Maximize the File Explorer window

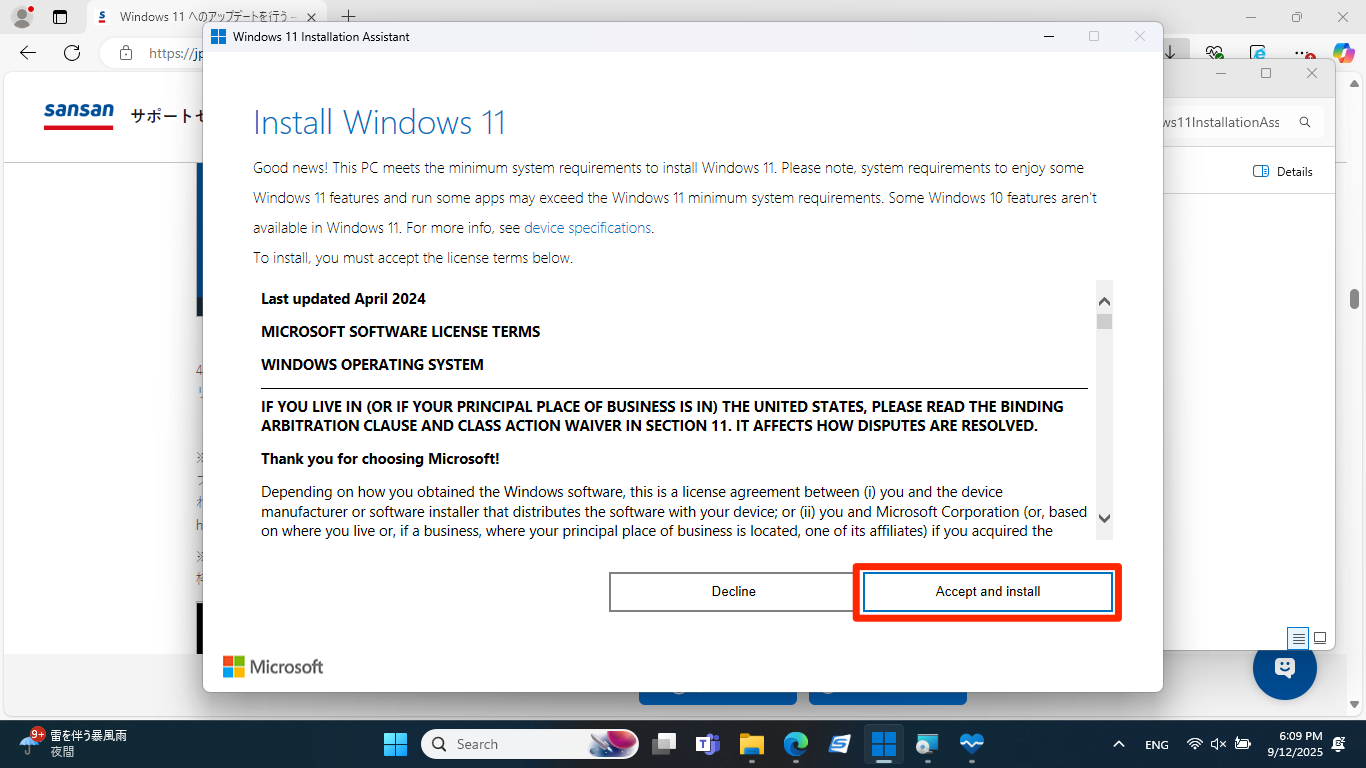click(1266, 73)
